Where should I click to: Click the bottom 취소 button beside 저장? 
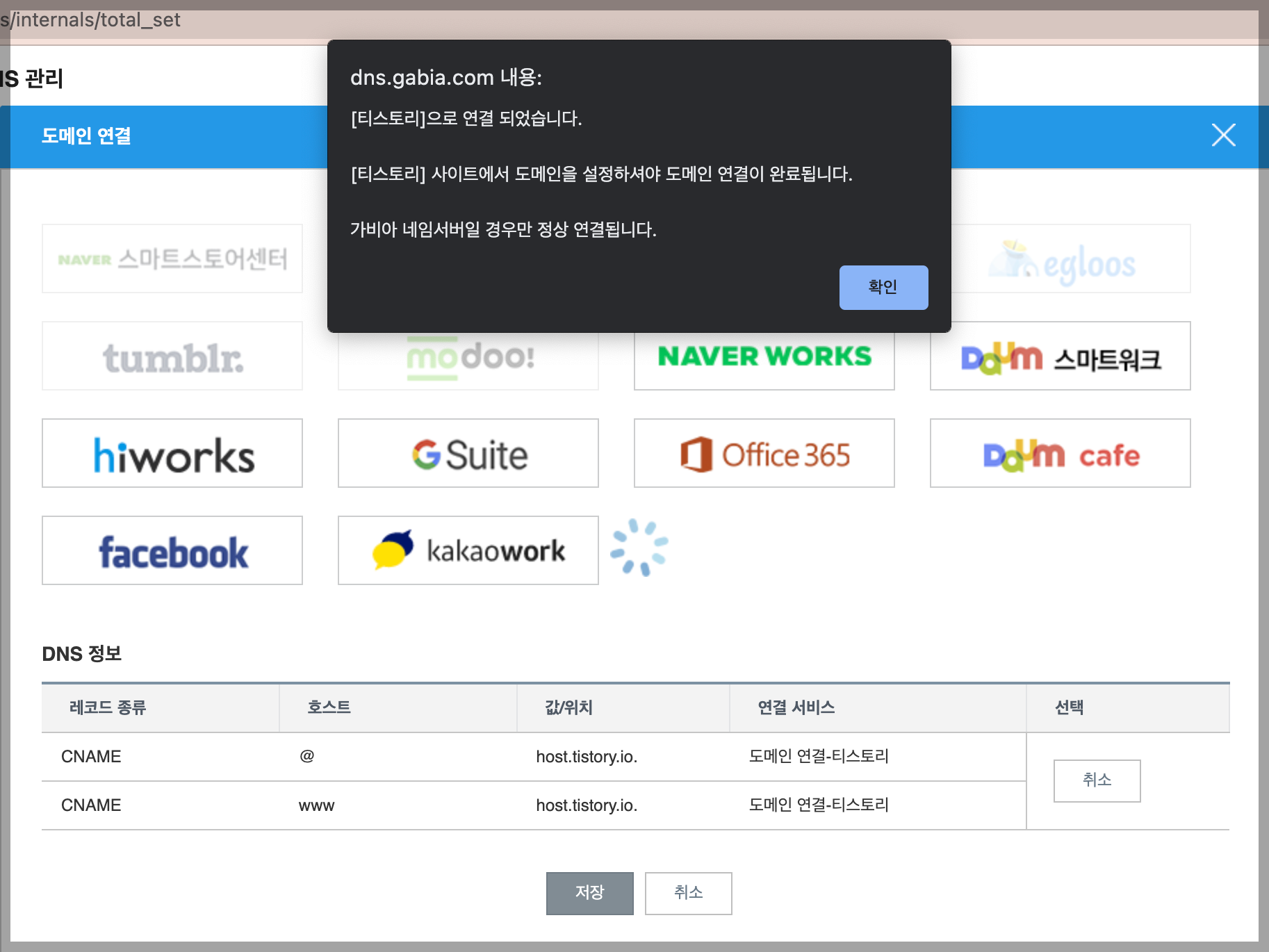(689, 894)
